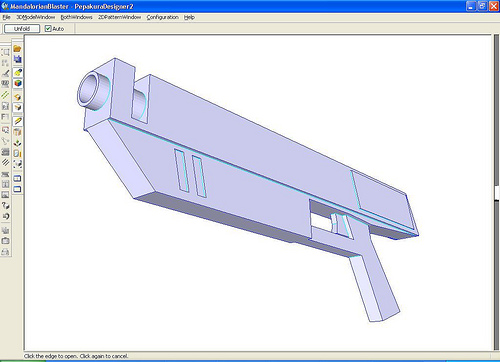Select the dashed rectangle selection tool

pos(5,52)
